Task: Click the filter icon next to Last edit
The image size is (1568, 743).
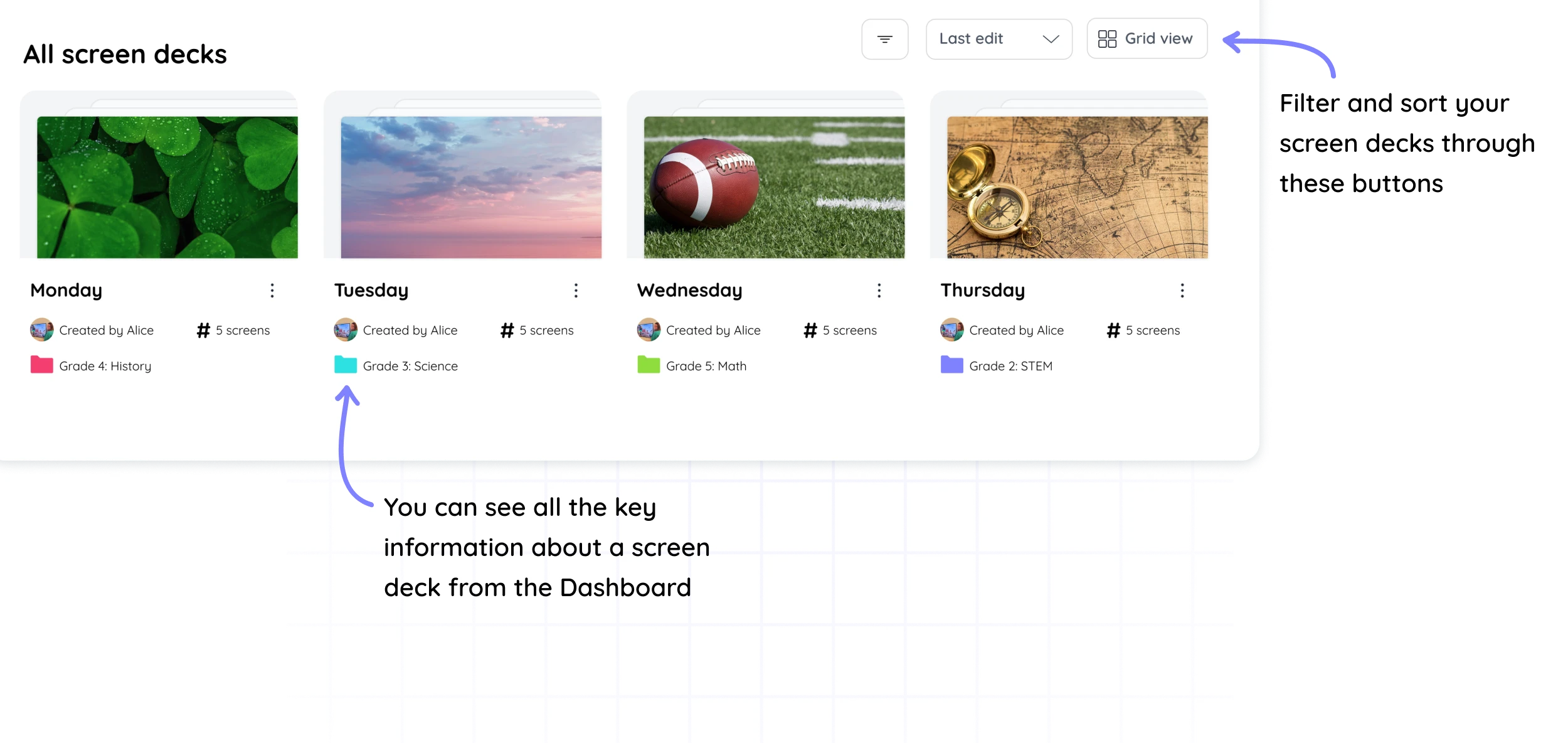Action: 885,39
